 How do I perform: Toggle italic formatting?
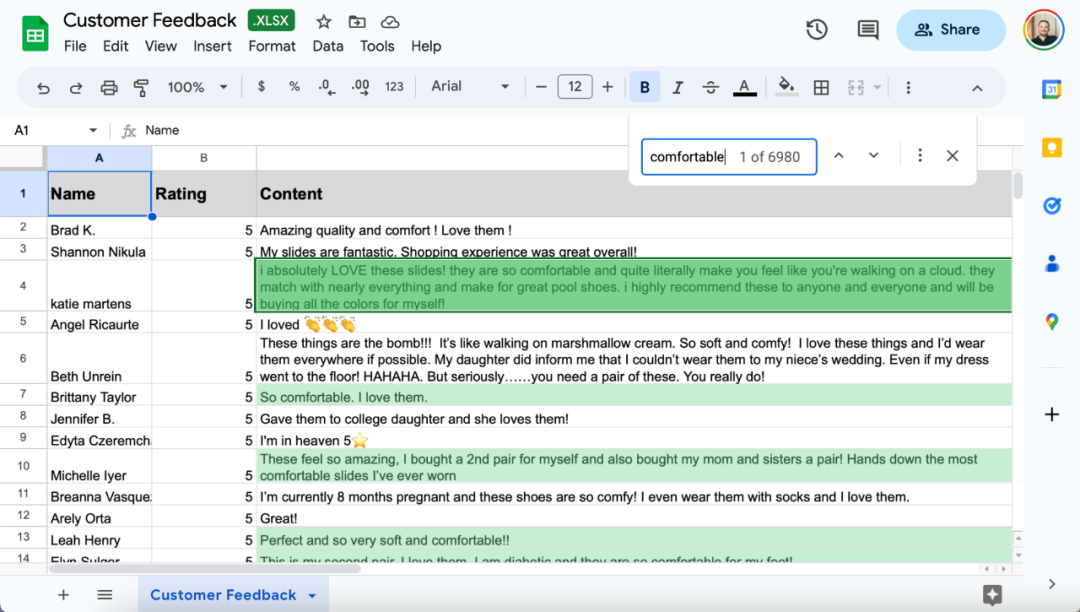pyautogui.click(x=678, y=87)
